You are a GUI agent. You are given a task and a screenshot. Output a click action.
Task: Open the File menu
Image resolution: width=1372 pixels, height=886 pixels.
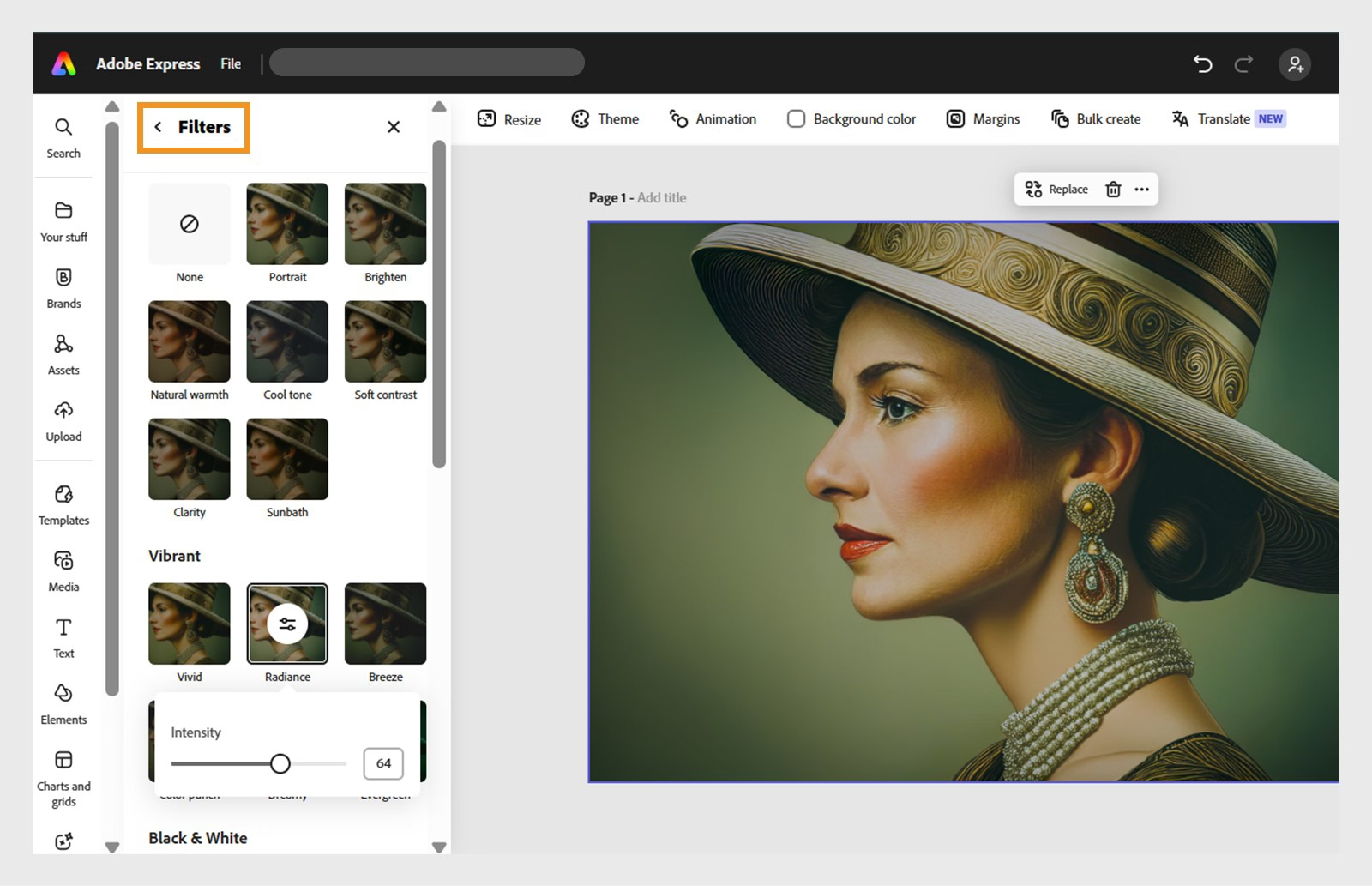pyautogui.click(x=230, y=63)
